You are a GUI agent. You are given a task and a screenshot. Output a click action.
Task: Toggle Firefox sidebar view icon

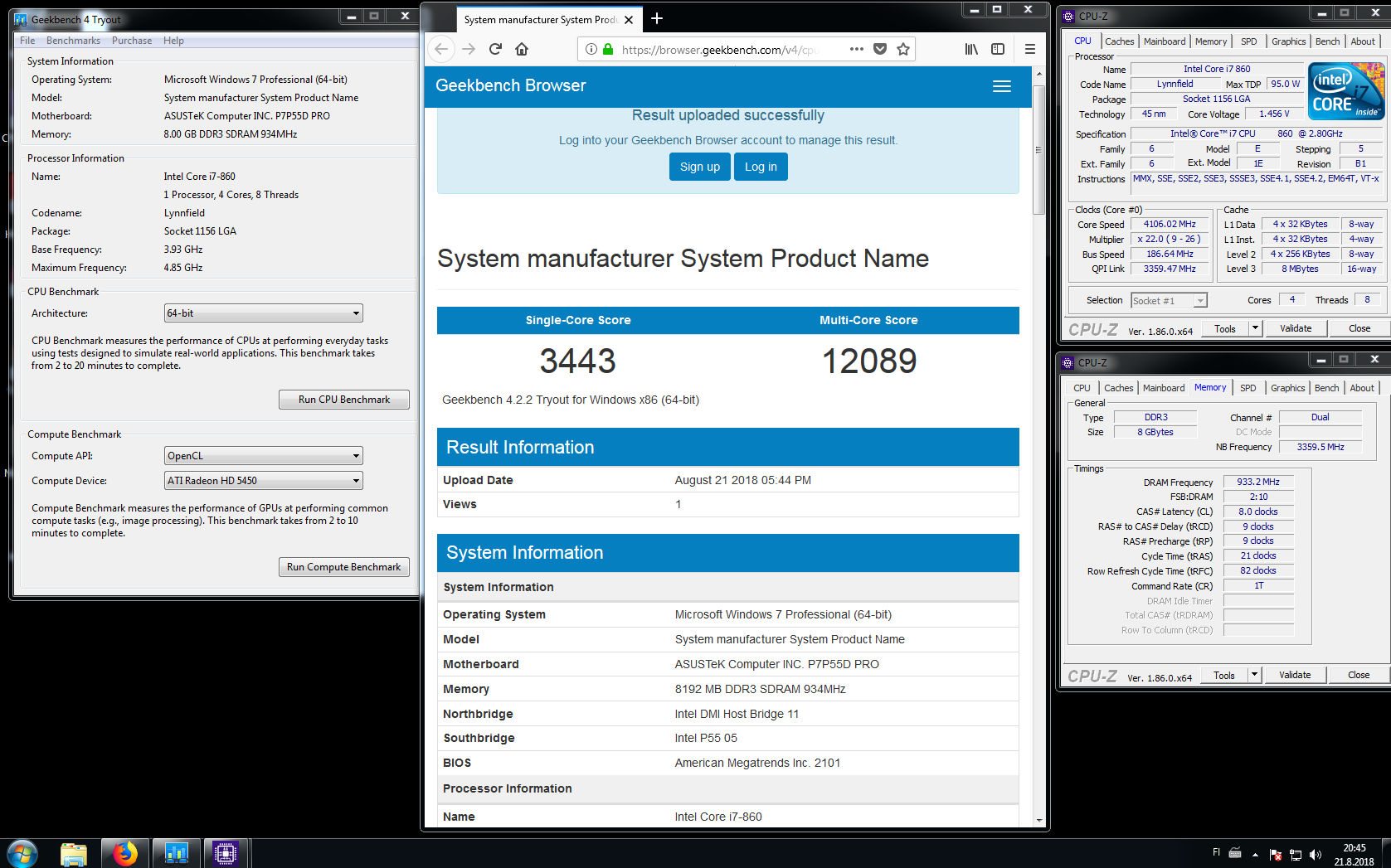(x=998, y=49)
